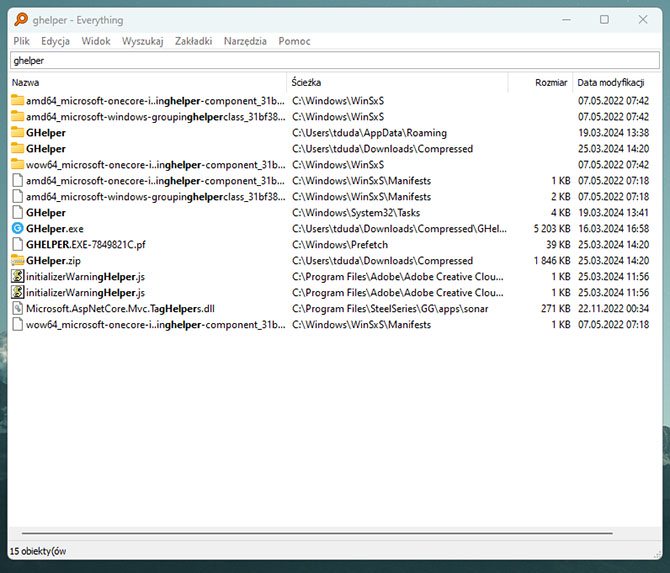Click path C:\Windows\System32\Tasks
The width and height of the screenshot is (670, 573).
coord(356,212)
